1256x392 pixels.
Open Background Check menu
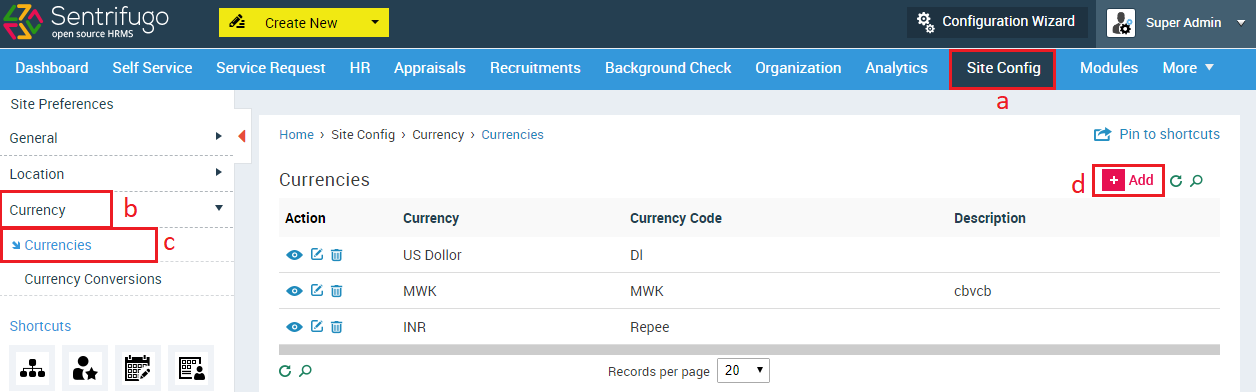[x=668, y=68]
